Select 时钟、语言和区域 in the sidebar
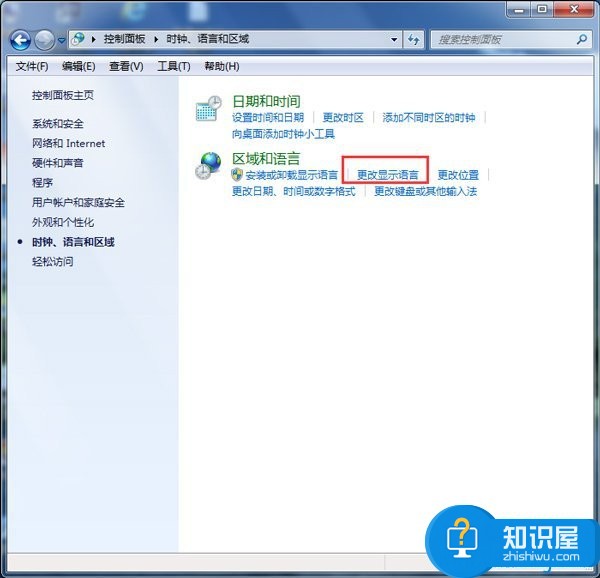This screenshot has width=600, height=578. pos(73,242)
